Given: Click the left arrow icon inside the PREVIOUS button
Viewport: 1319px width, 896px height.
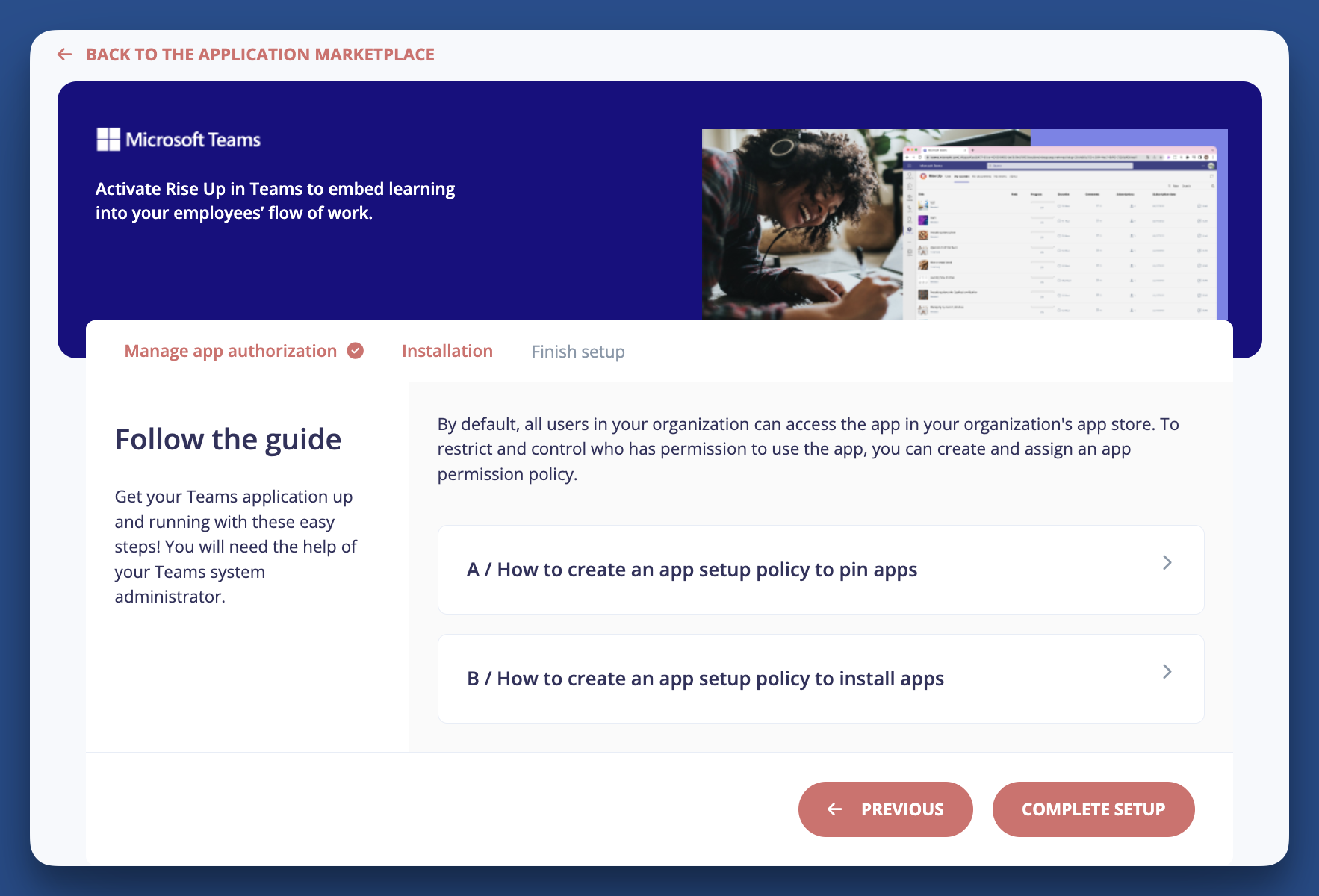Looking at the screenshot, I should [834, 809].
